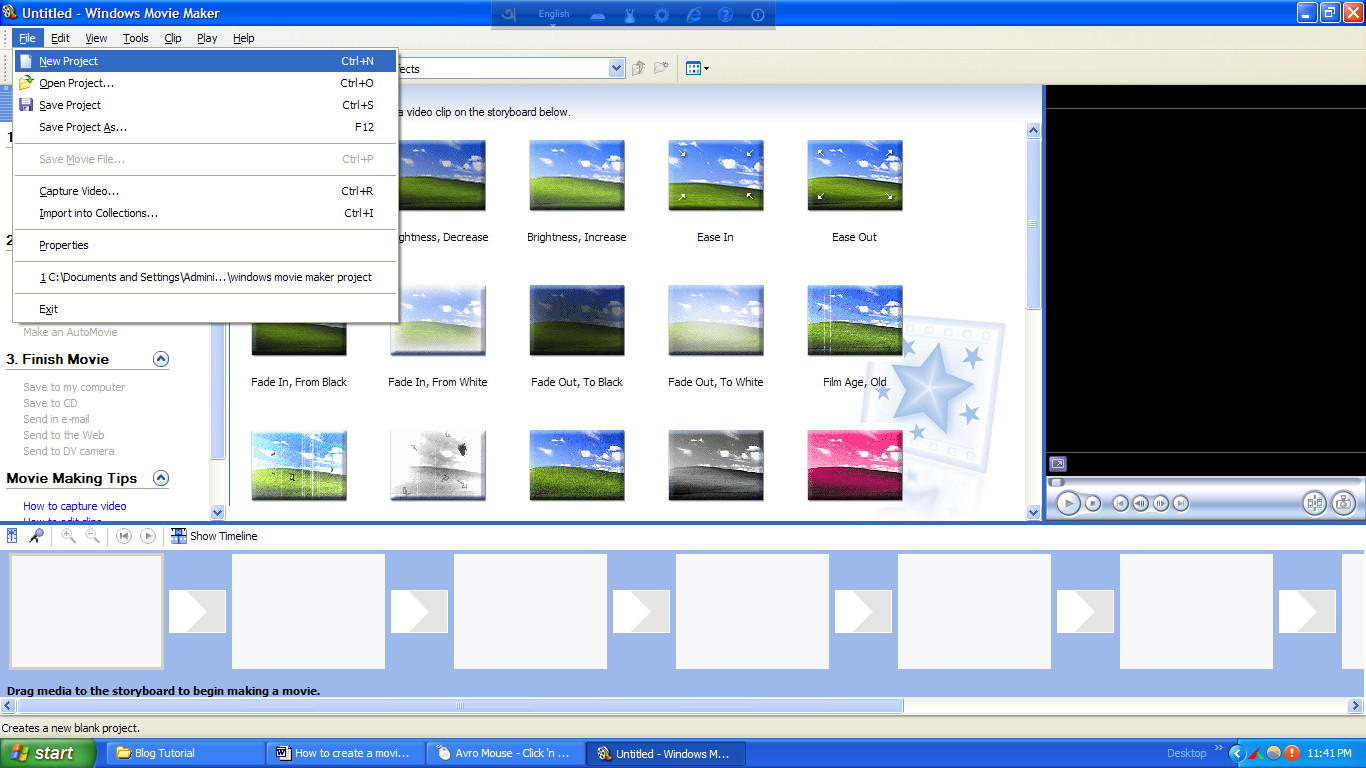Click the Full Screen icon under the preview
Viewport: 1366px width, 768px height.
tap(1058, 464)
